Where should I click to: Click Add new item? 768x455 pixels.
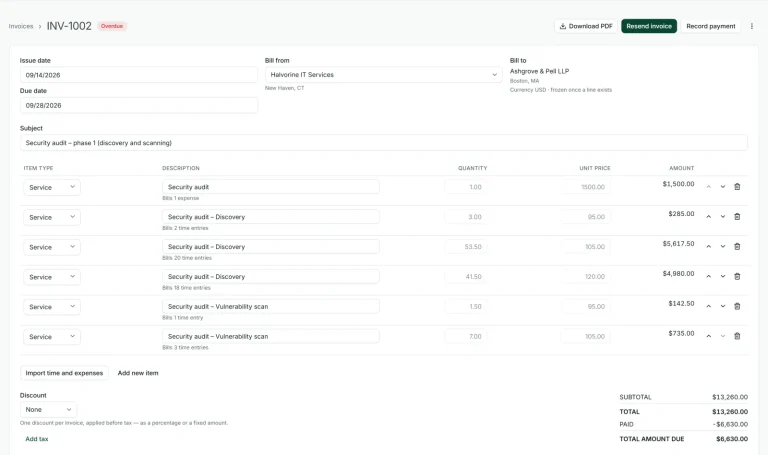click(x=138, y=373)
